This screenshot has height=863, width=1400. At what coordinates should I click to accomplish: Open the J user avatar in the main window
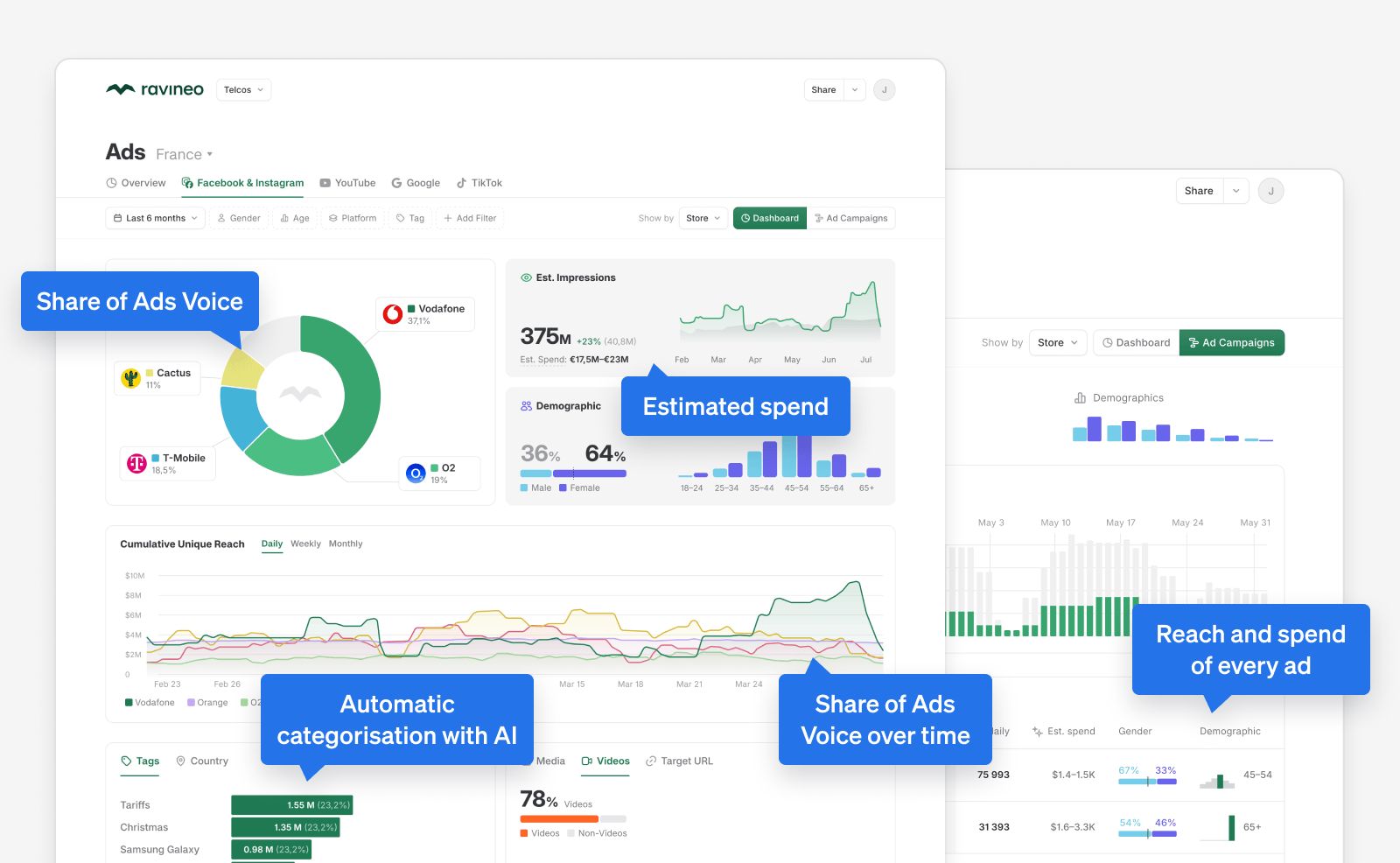click(x=885, y=90)
